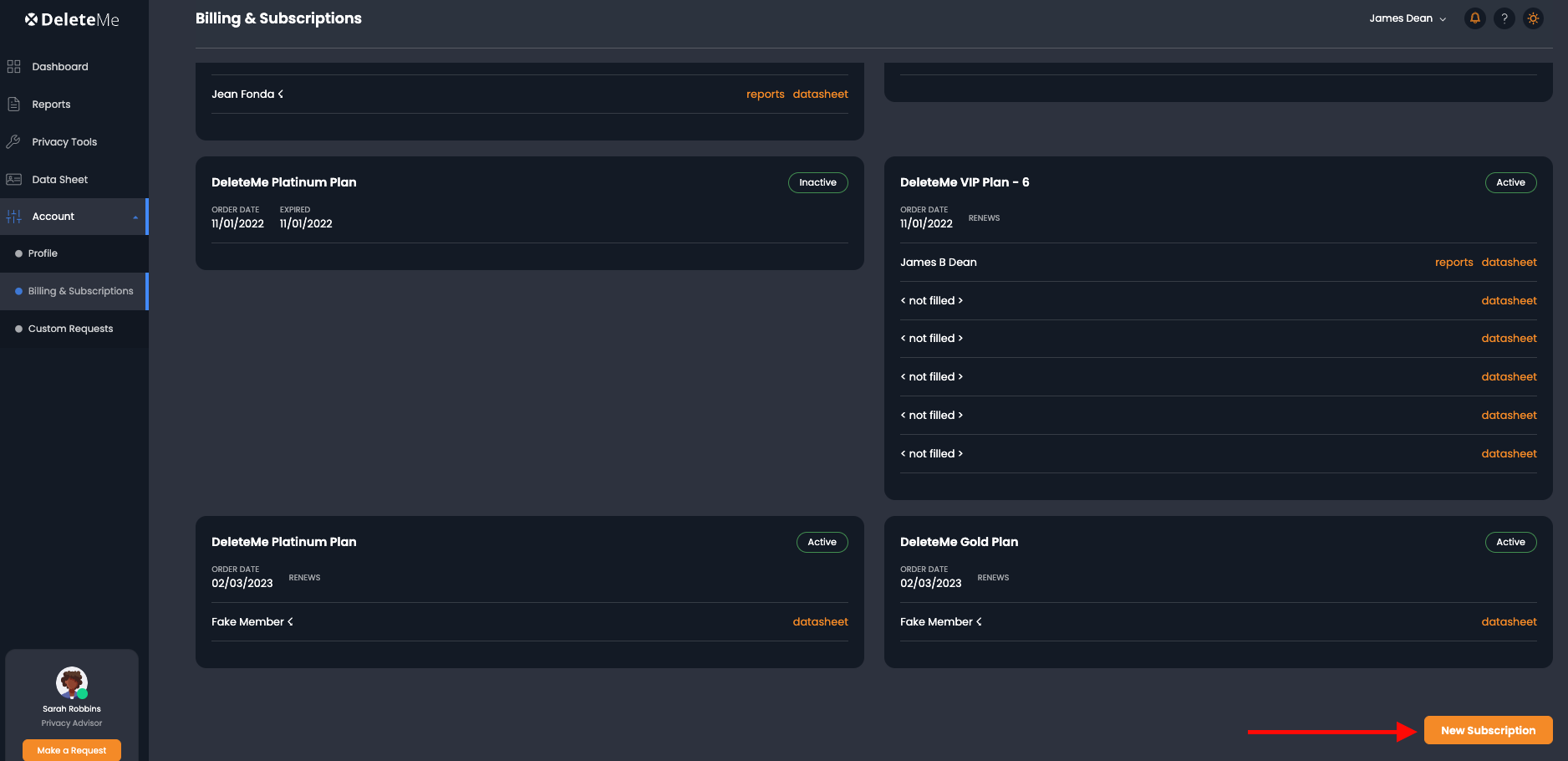
Task: Click the Dashboard grid icon
Action: tap(13, 66)
